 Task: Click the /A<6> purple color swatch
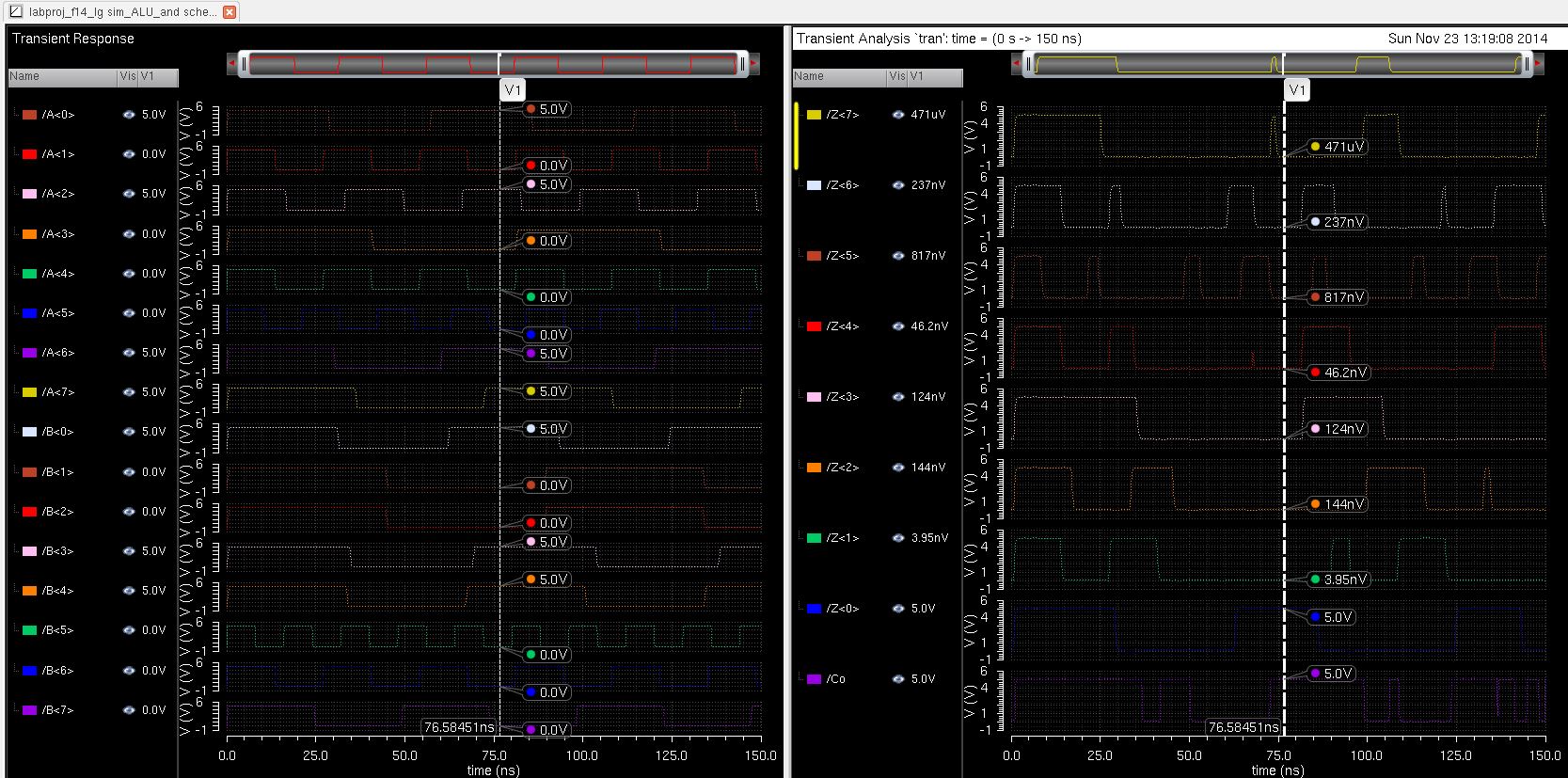tap(29, 353)
